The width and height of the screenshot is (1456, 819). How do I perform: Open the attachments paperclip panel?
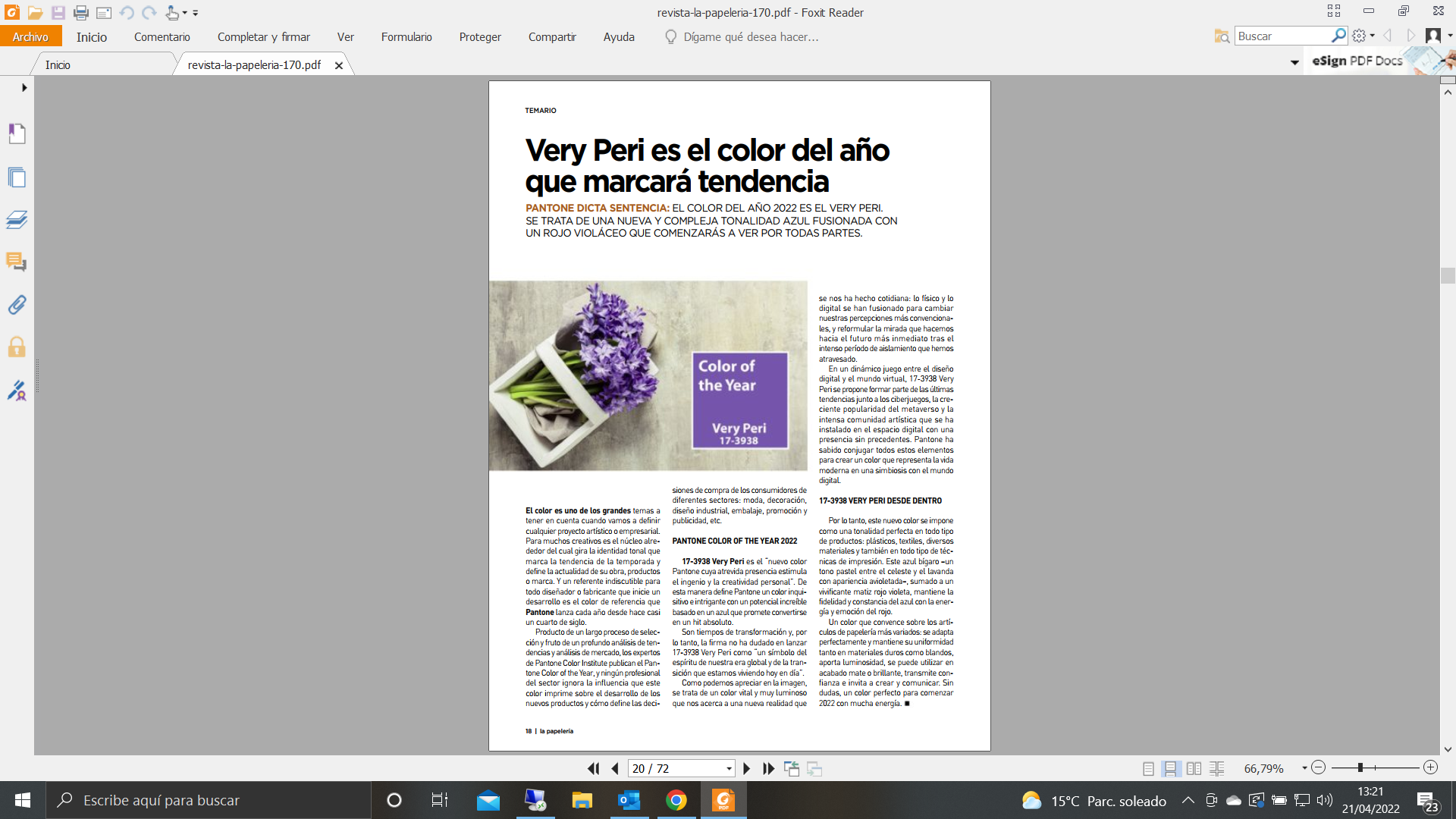tap(17, 305)
